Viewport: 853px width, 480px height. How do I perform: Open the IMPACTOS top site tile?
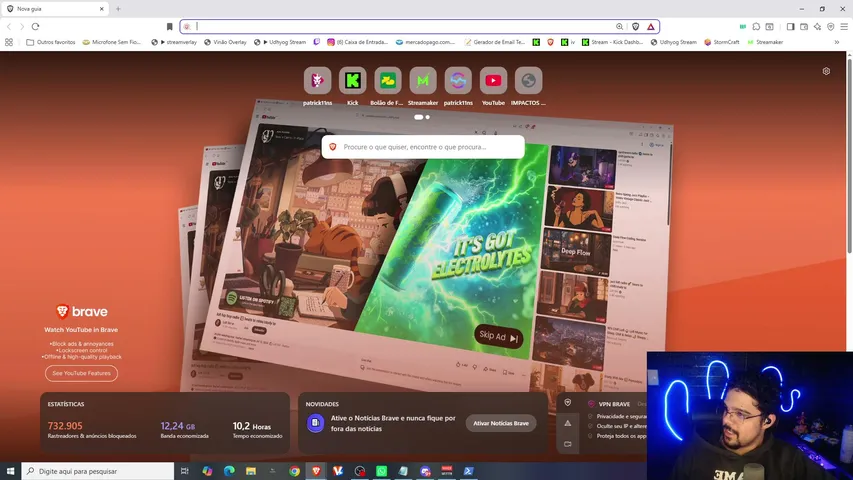click(x=528, y=86)
